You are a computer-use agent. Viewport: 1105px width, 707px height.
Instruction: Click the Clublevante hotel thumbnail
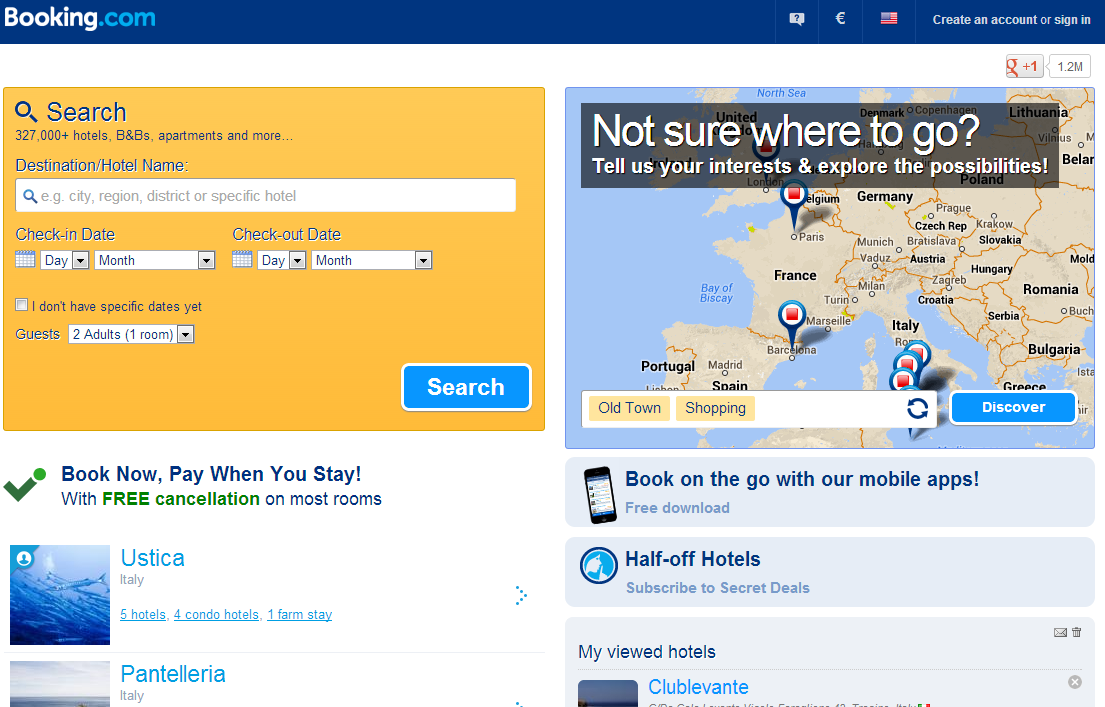[x=607, y=694]
